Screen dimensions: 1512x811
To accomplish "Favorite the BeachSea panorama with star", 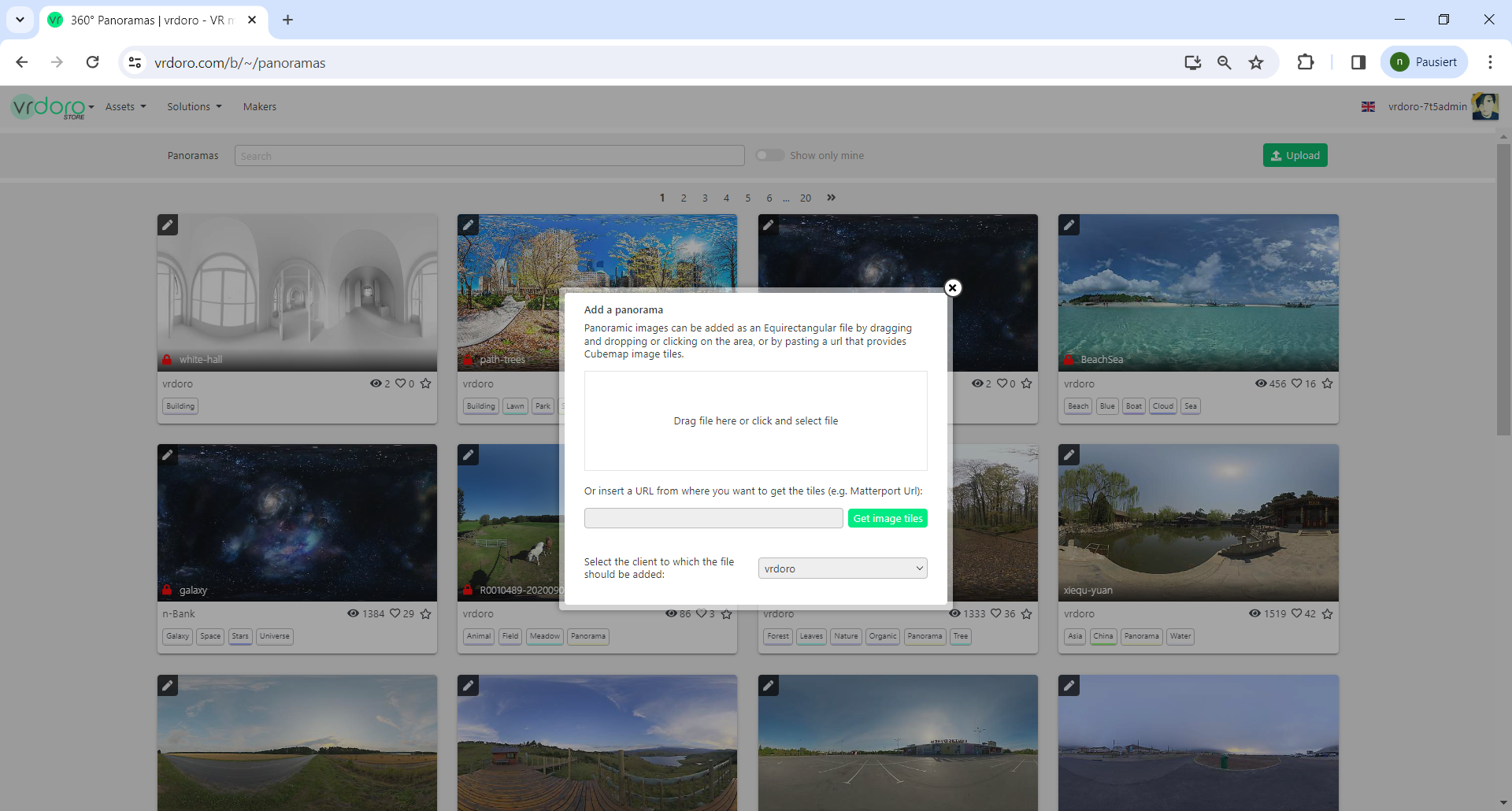I will (x=1327, y=383).
